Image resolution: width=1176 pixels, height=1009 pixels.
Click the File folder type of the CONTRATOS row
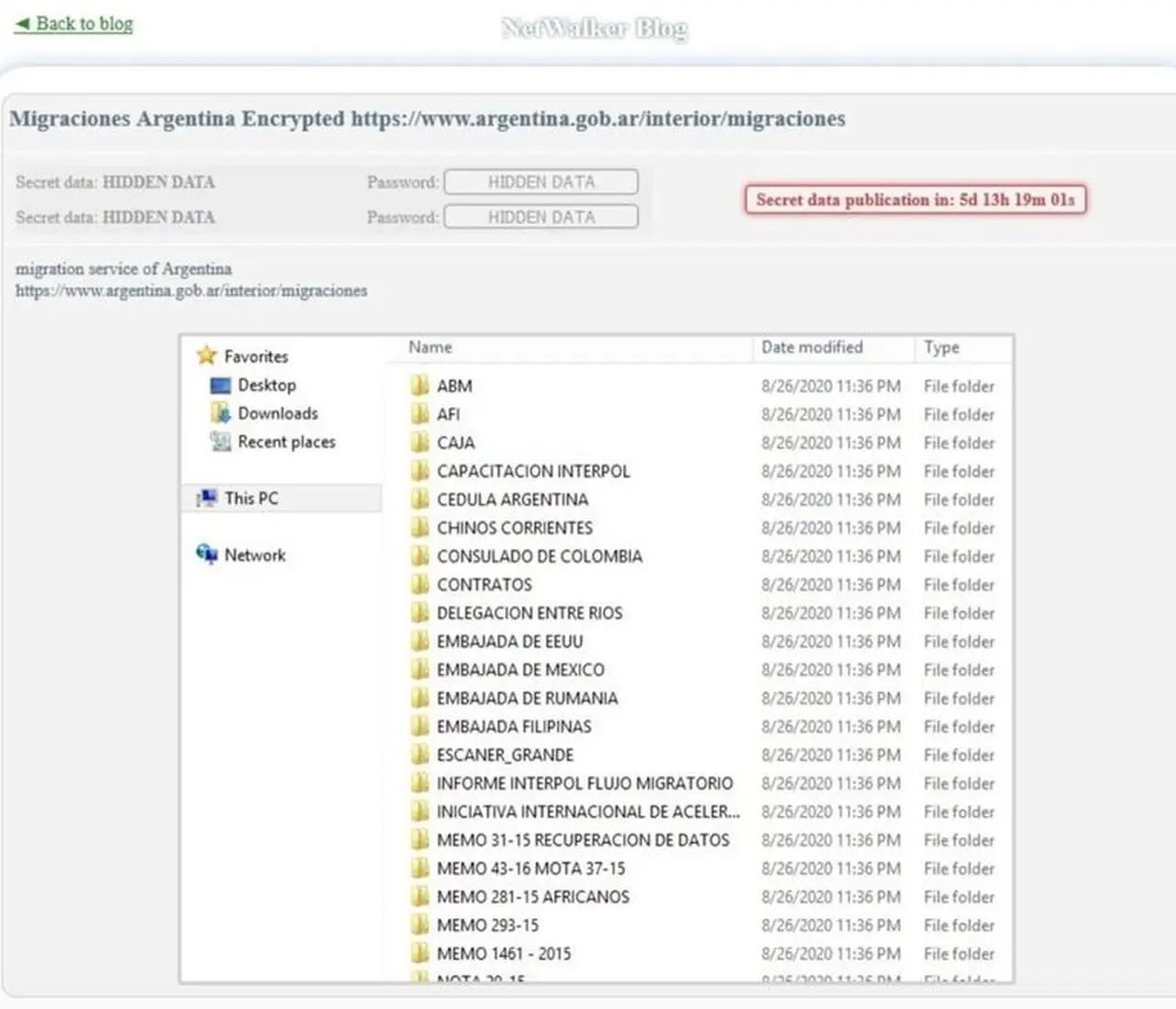[959, 584]
